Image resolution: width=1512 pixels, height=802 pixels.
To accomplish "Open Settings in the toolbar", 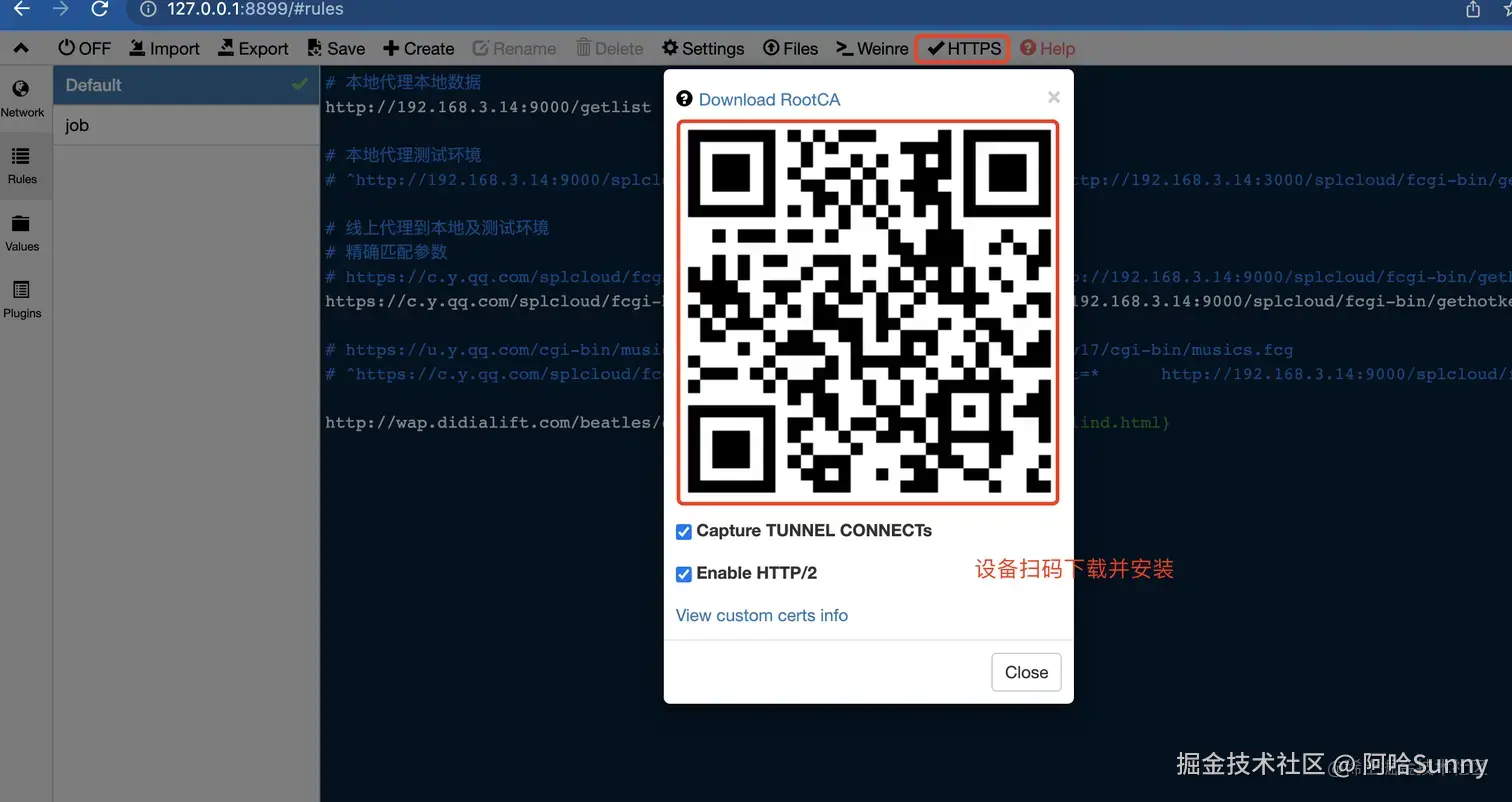I will click(703, 48).
